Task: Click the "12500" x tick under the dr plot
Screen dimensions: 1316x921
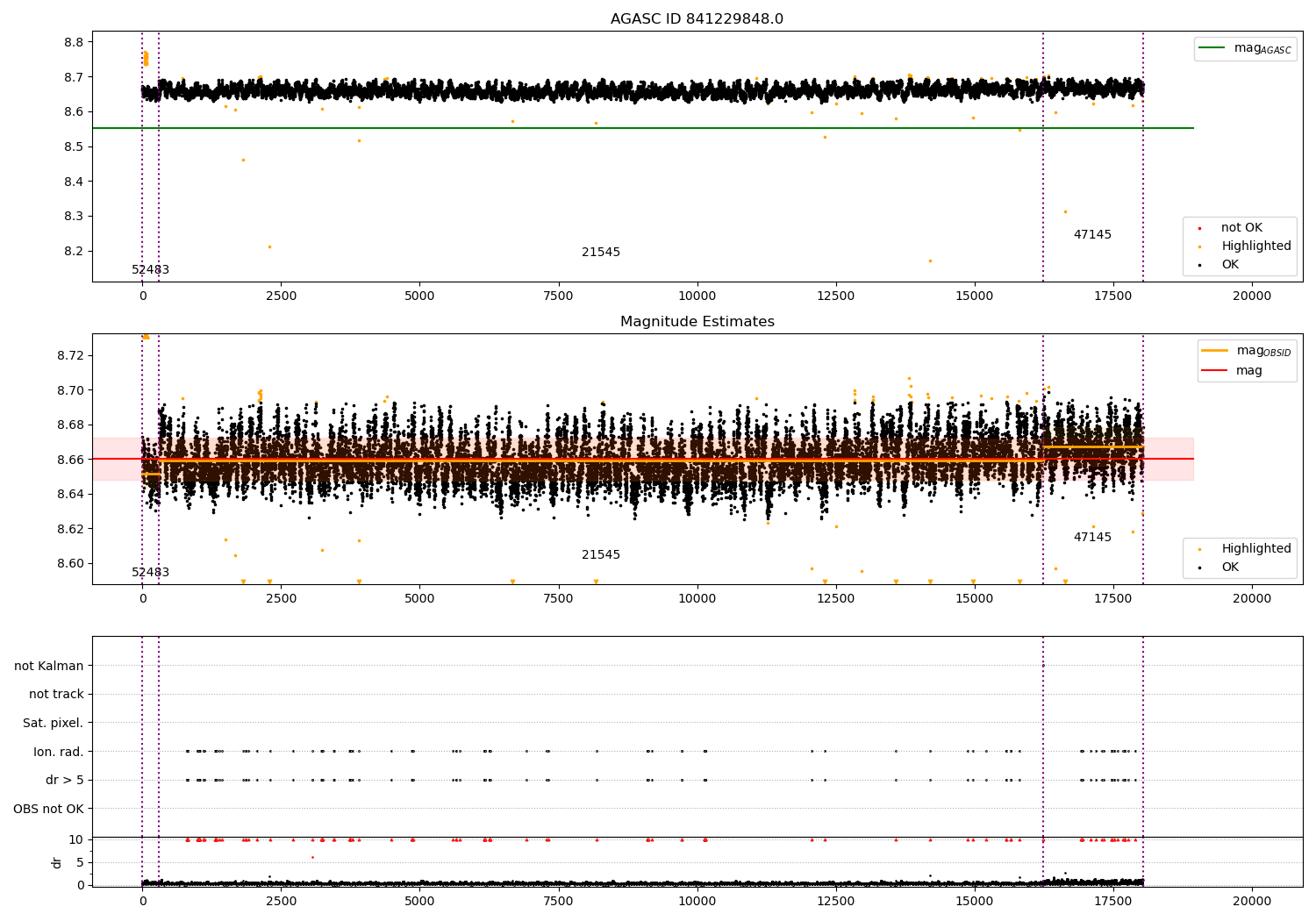Action: [835, 901]
